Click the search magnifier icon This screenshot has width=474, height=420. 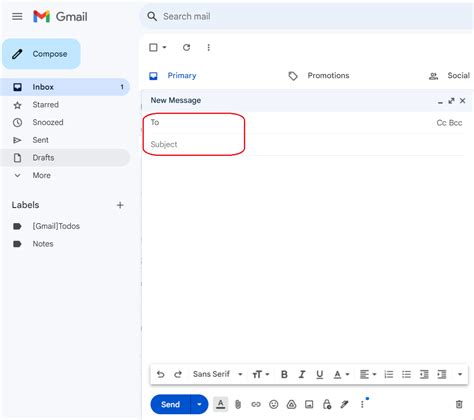pyautogui.click(x=152, y=16)
